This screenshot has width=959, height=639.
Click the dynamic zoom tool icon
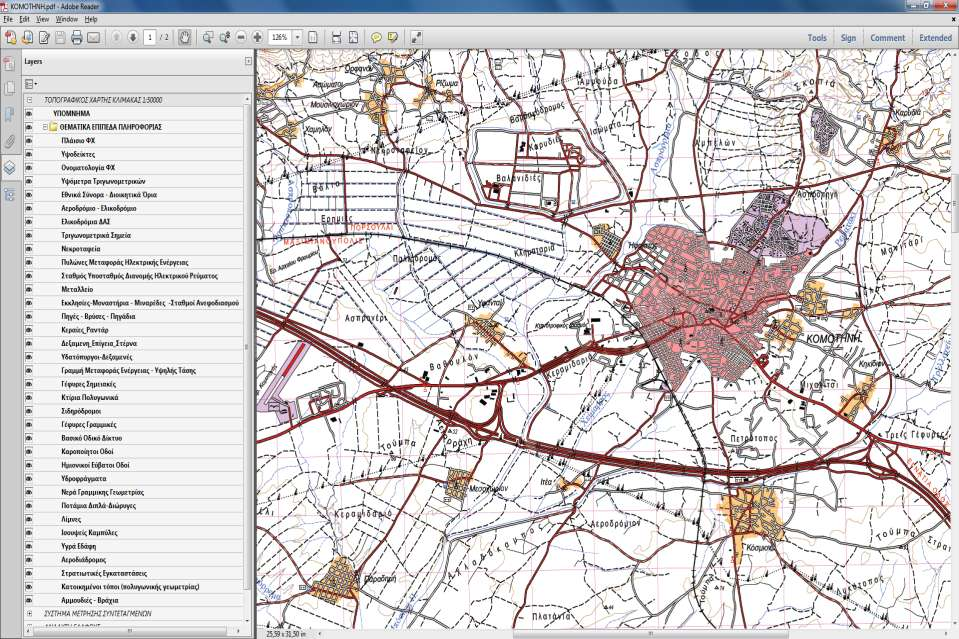pyautogui.click(x=224, y=38)
